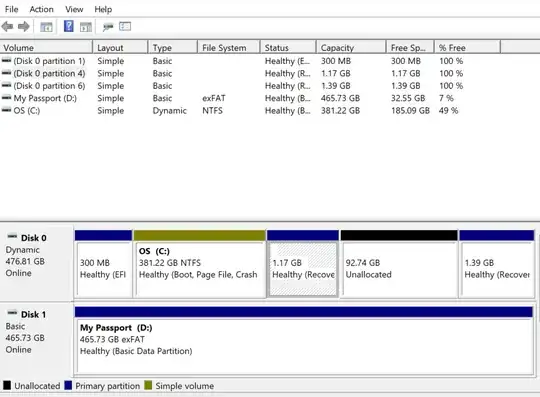Click the "exFAT" file system cell
Image resolution: width=540 pixels, height=397 pixels.
[x=214, y=98]
